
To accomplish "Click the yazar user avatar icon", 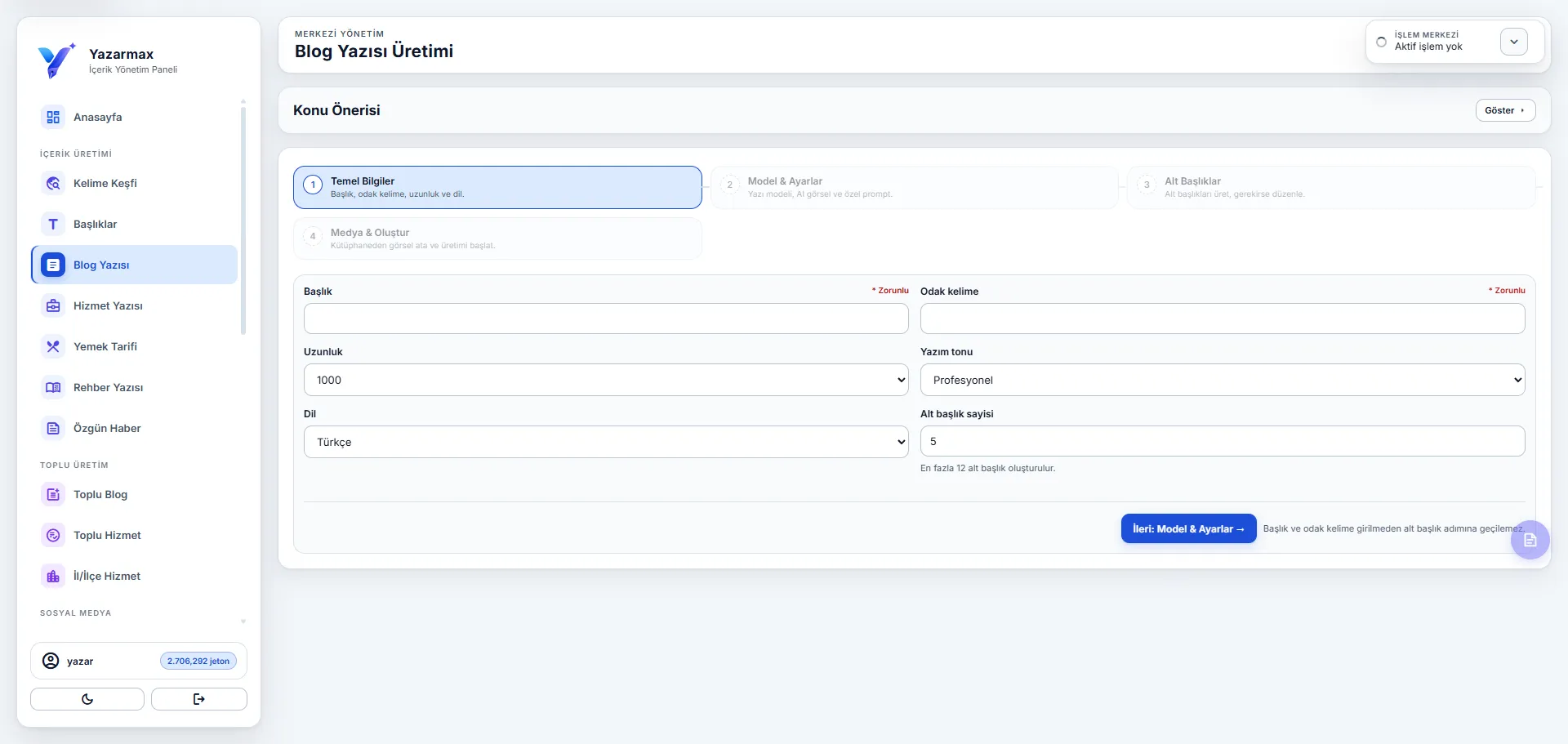I will click(x=51, y=661).
